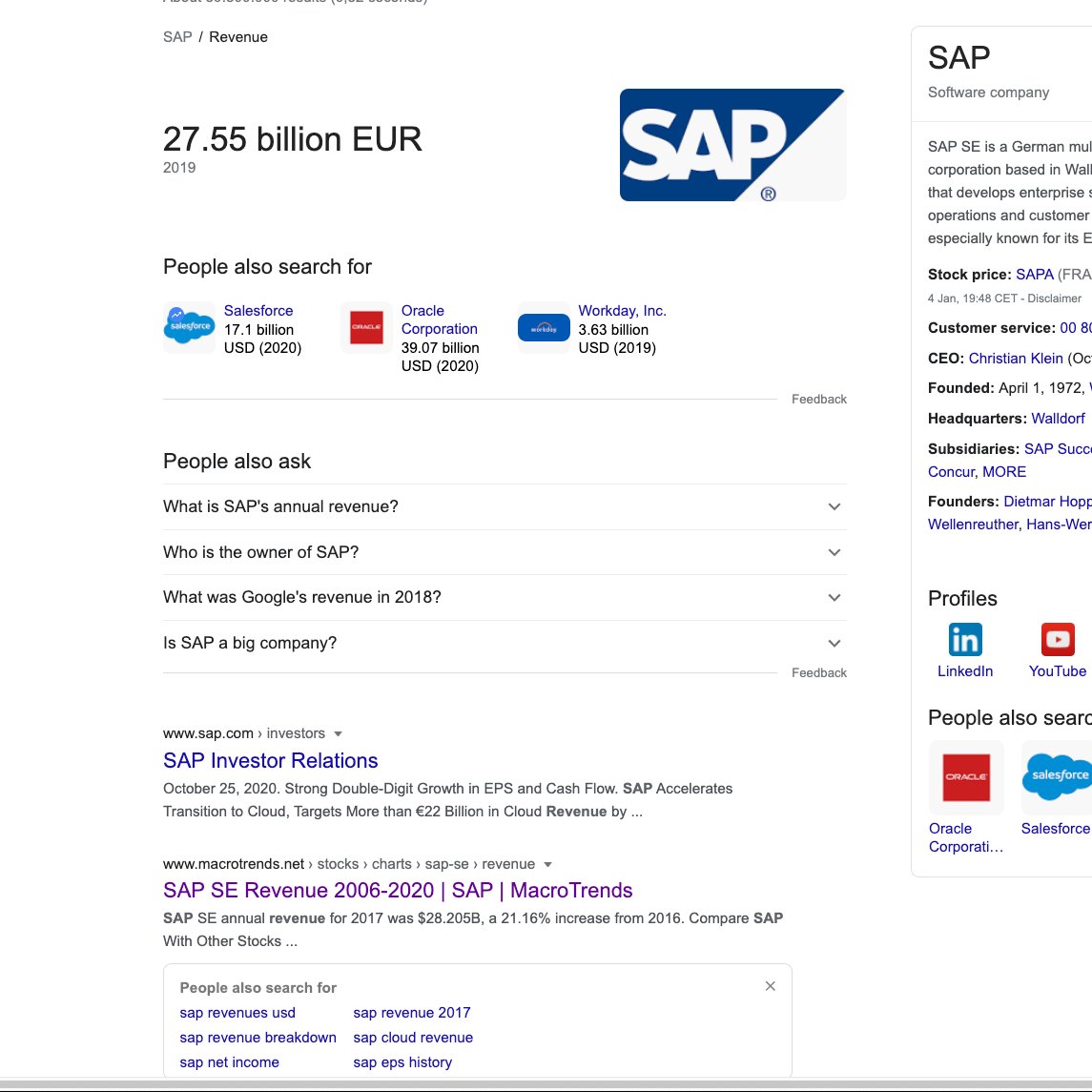Open the SAP logo image

pyautogui.click(x=732, y=145)
